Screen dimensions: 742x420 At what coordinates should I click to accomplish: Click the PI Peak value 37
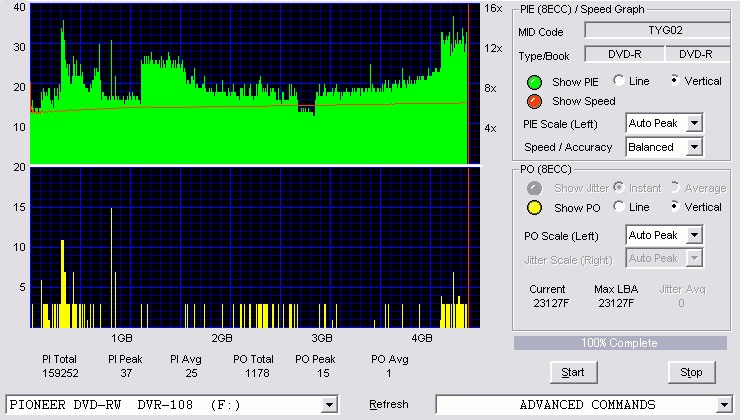coord(126,373)
